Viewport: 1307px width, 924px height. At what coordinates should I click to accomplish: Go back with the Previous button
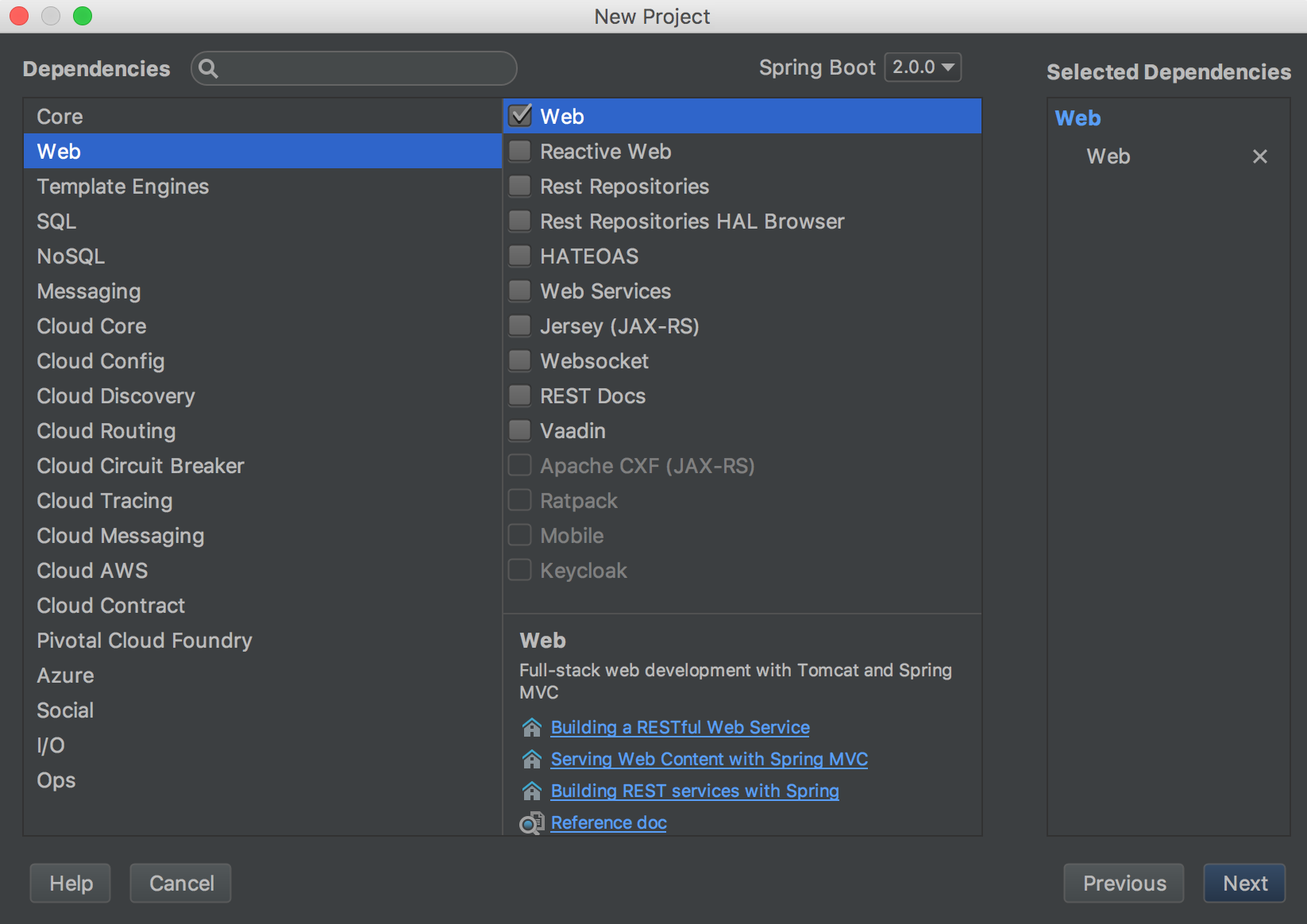pyautogui.click(x=1124, y=883)
